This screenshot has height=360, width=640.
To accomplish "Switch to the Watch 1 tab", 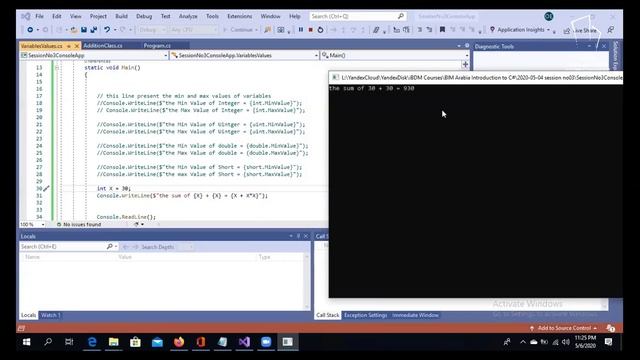I will click(x=51, y=315).
